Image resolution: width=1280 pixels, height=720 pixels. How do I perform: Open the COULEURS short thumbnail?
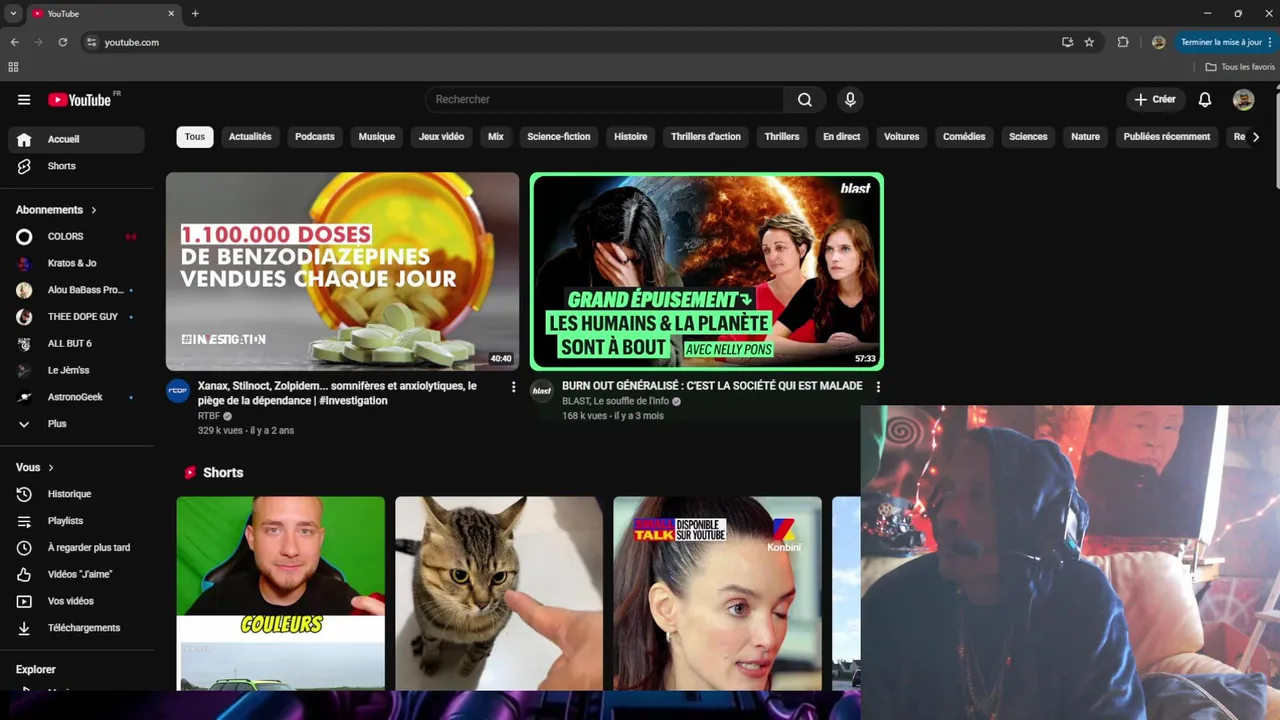[280, 593]
